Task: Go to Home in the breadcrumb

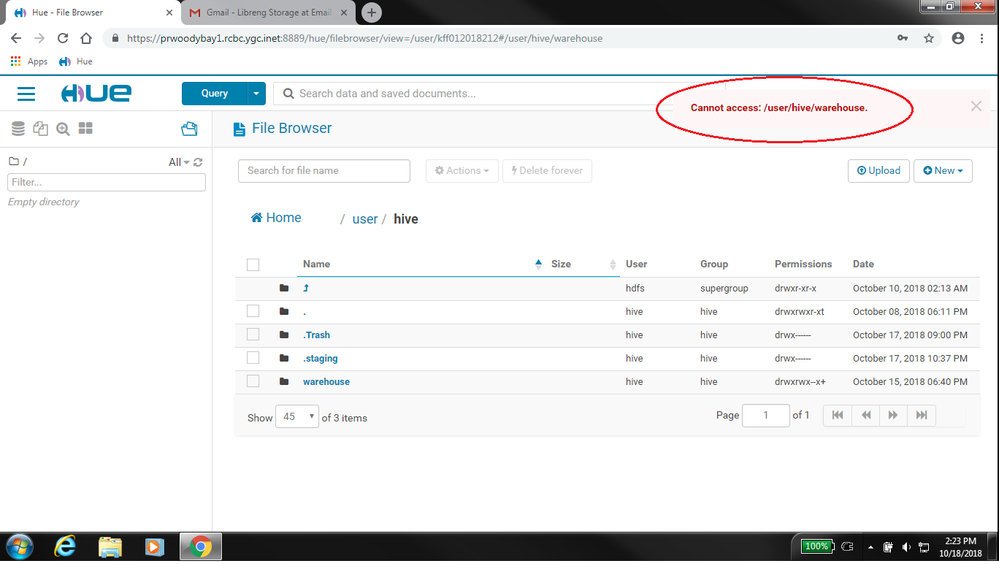Action: point(276,218)
